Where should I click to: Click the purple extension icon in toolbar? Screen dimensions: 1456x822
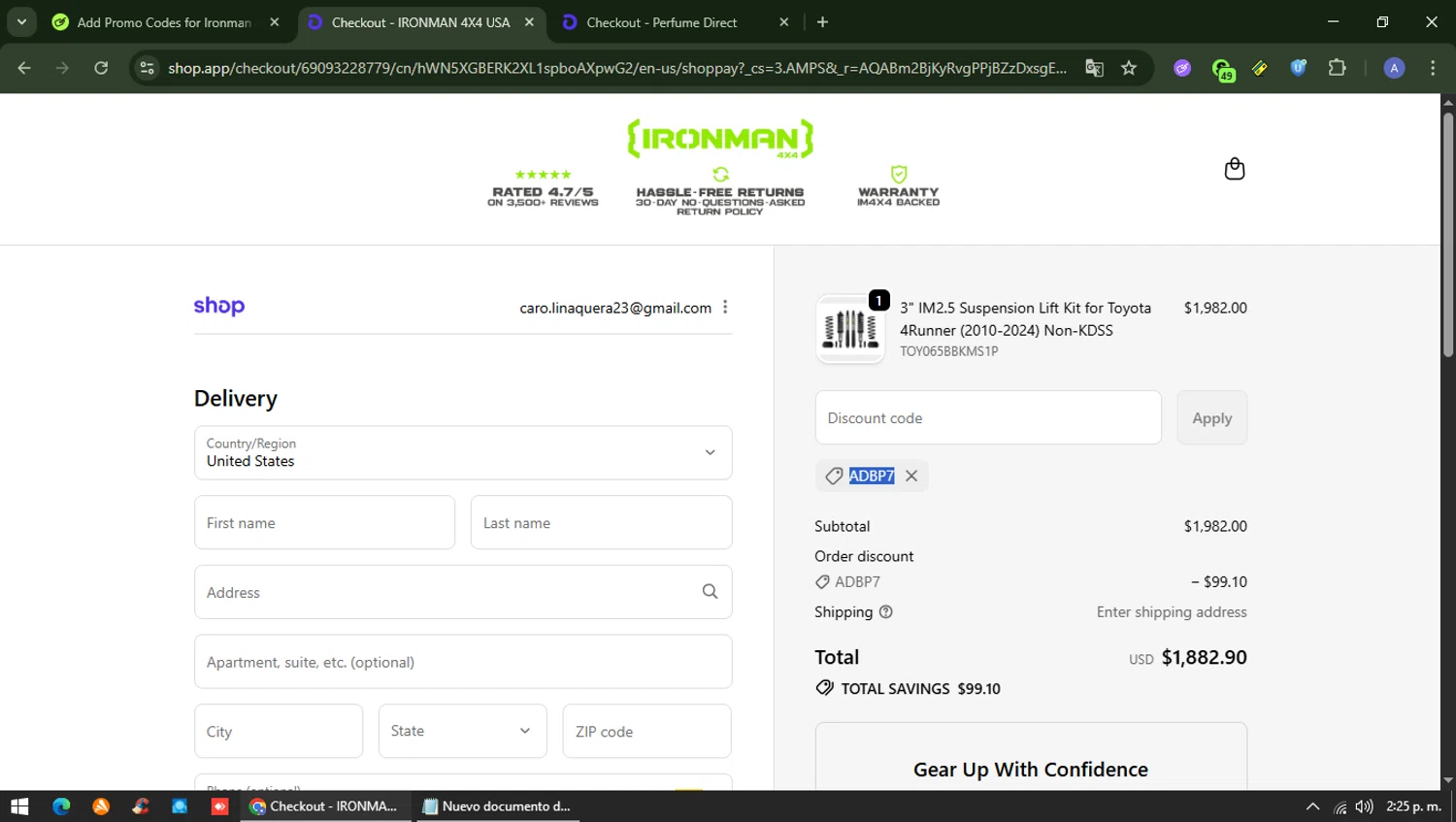1182,68
